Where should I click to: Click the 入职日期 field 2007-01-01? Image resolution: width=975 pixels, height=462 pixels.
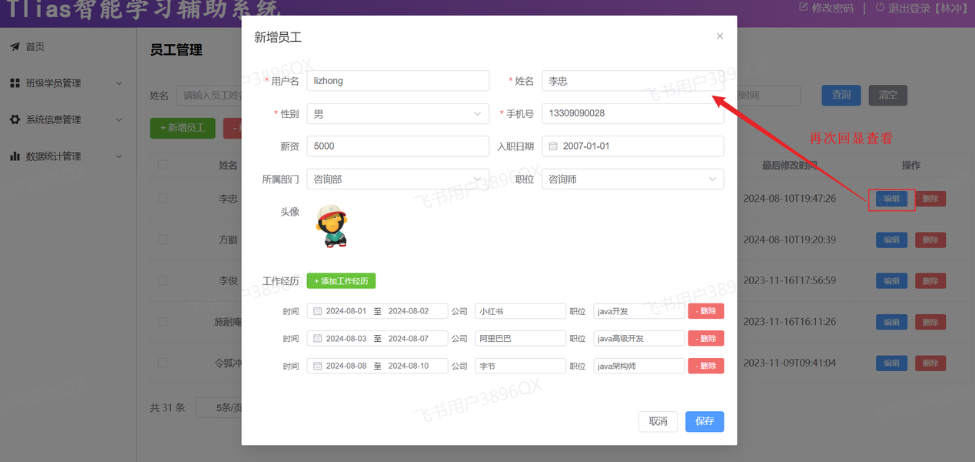click(x=632, y=146)
